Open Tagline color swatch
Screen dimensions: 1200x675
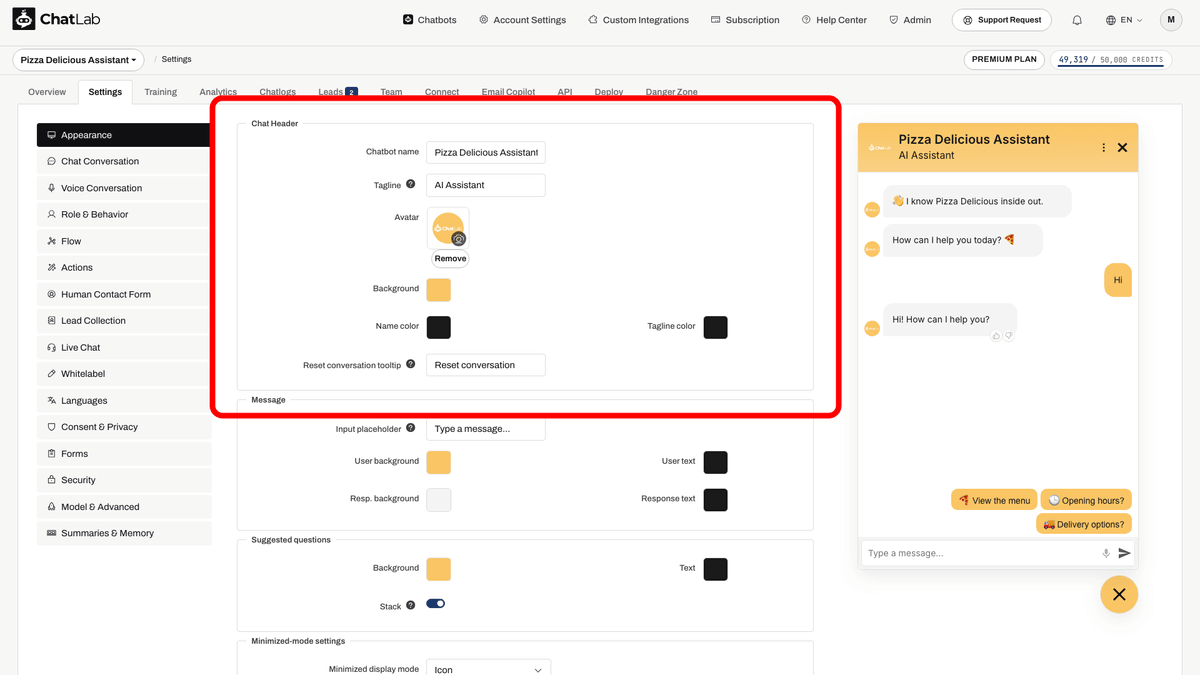pyautogui.click(x=715, y=327)
